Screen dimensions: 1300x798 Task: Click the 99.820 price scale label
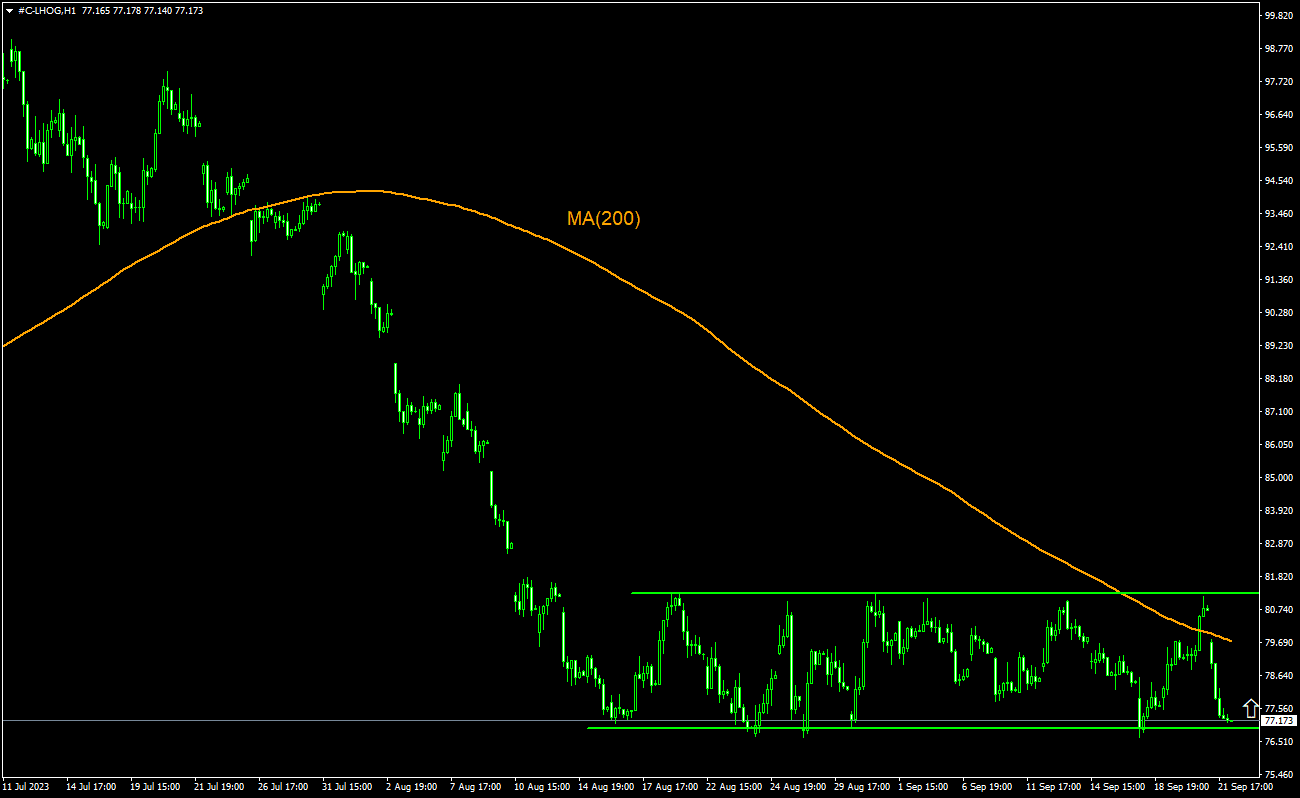(x=1279, y=16)
